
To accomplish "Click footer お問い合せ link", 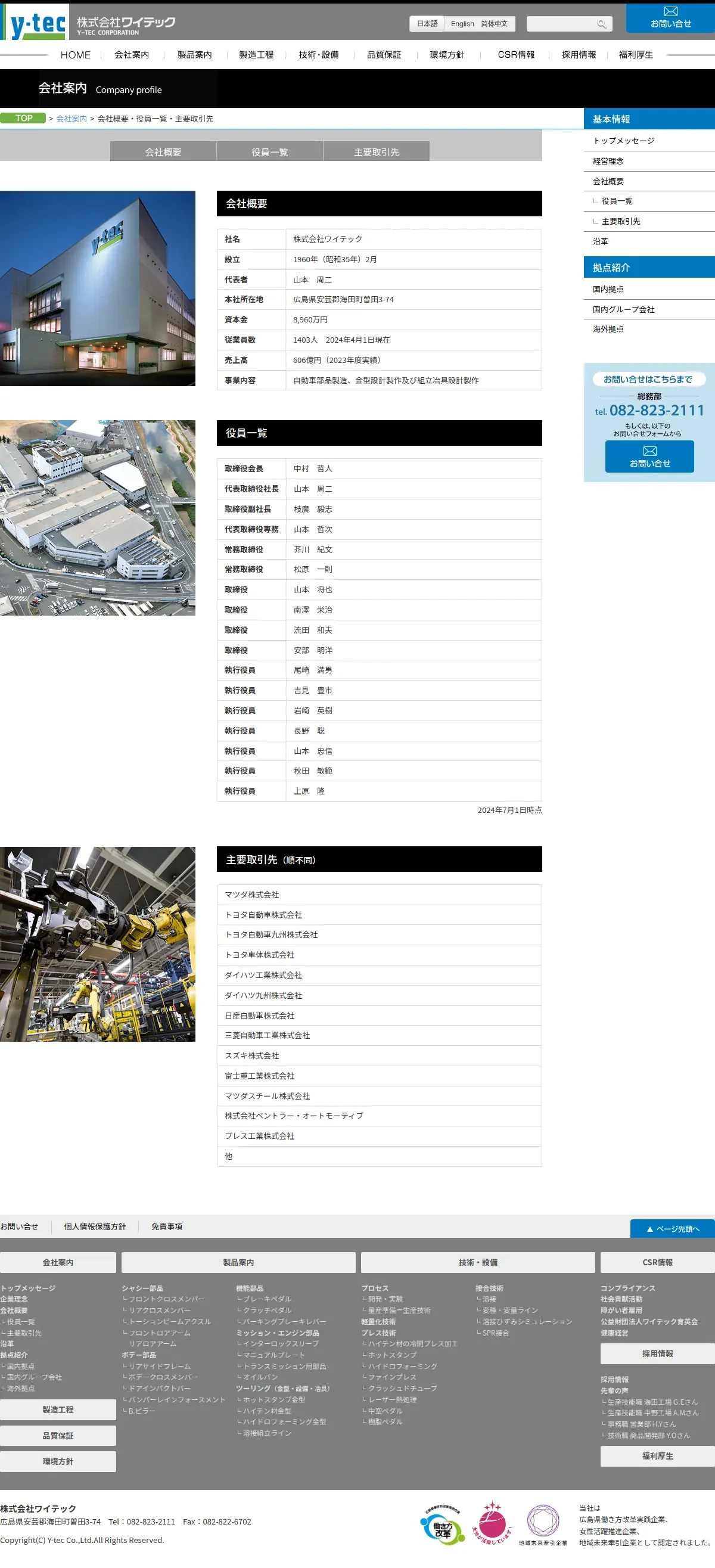I will point(19,1227).
